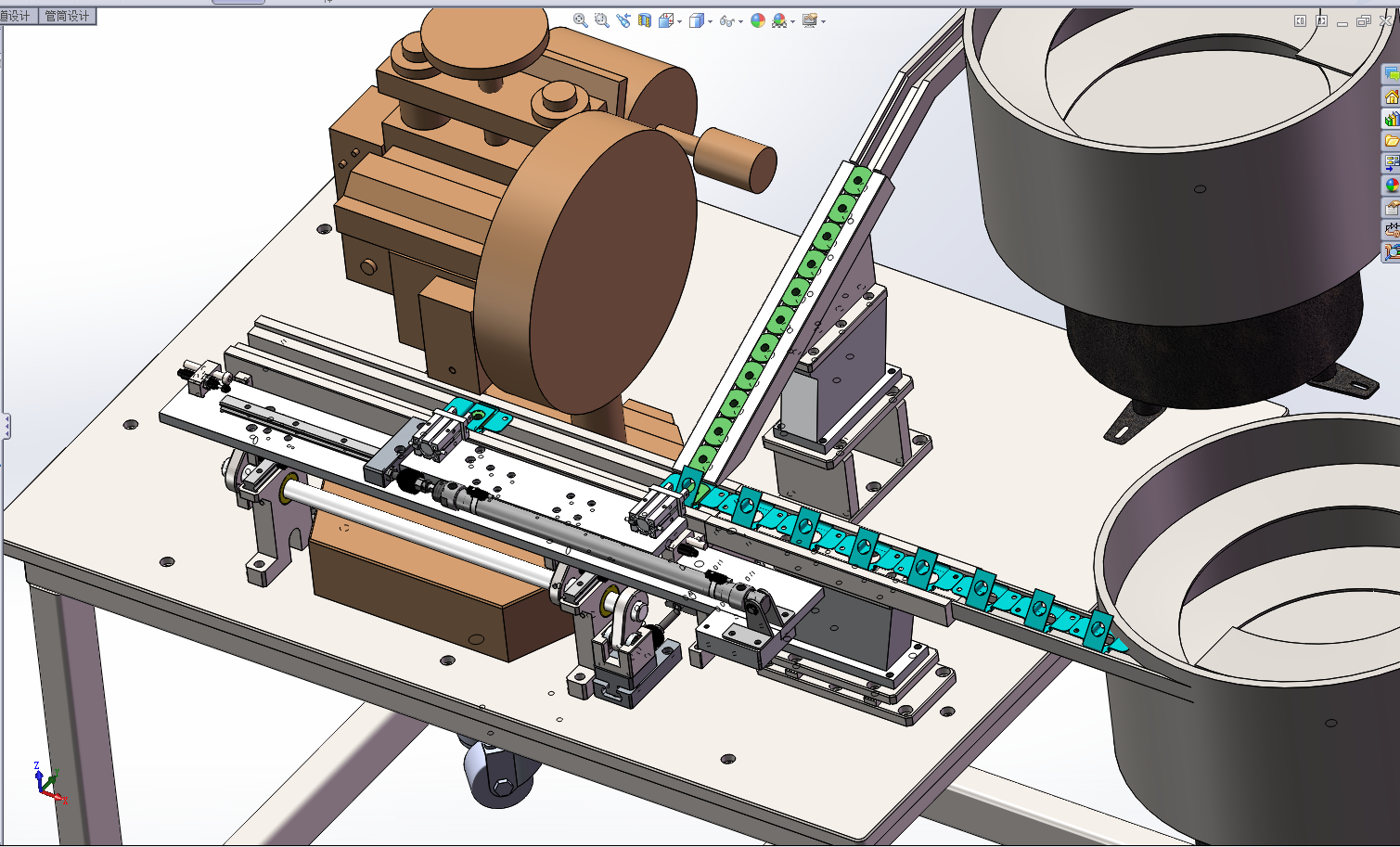
Task: Open the File Explorer folder tab
Action: click(1391, 141)
